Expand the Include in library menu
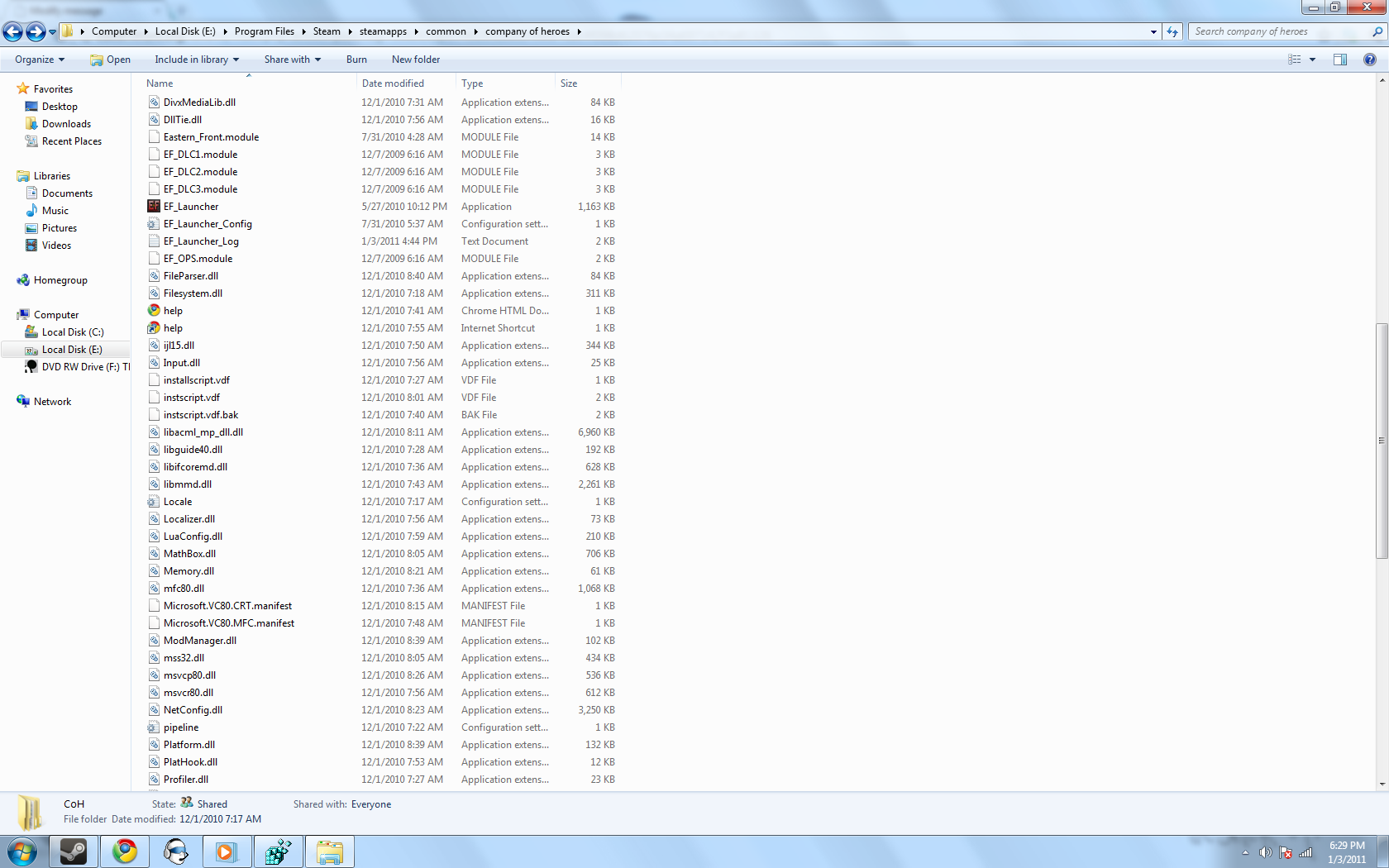The image size is (1389, 868). (x=197, y=60)
